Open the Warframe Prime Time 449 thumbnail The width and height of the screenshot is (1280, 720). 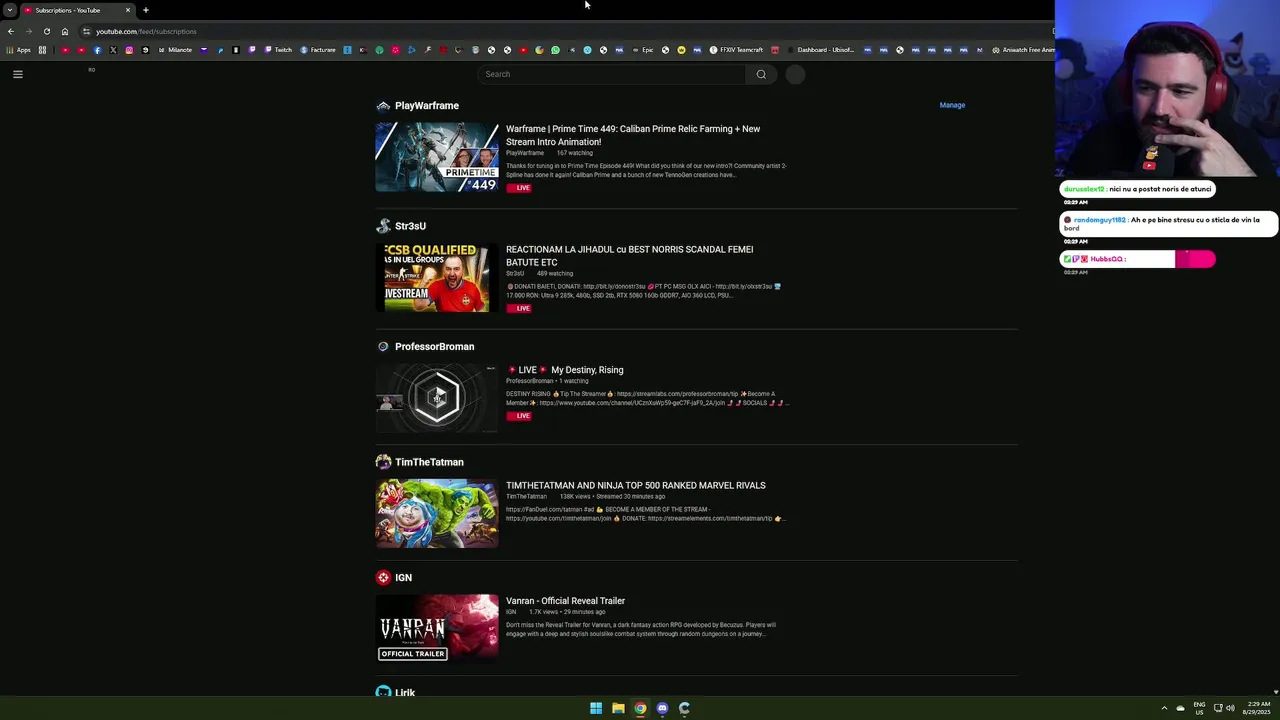(x=437, y=157)
